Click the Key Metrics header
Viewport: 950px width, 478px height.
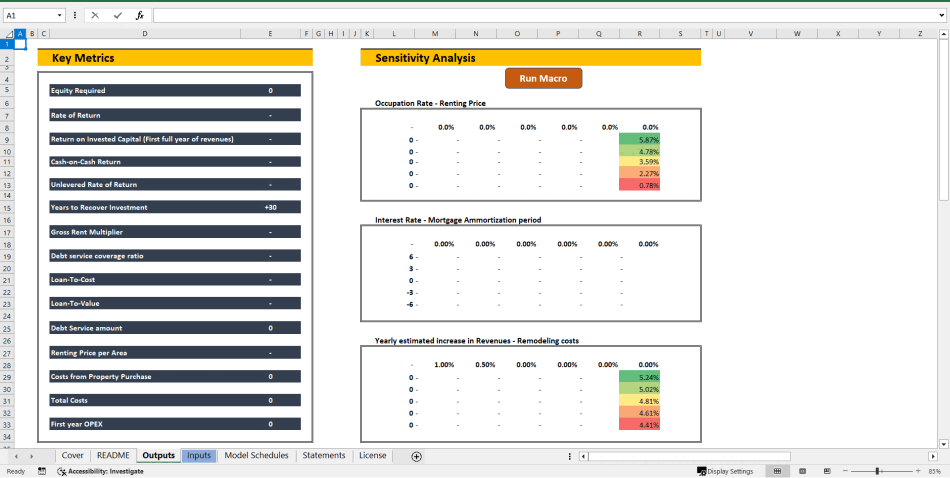tap(175, 58)
